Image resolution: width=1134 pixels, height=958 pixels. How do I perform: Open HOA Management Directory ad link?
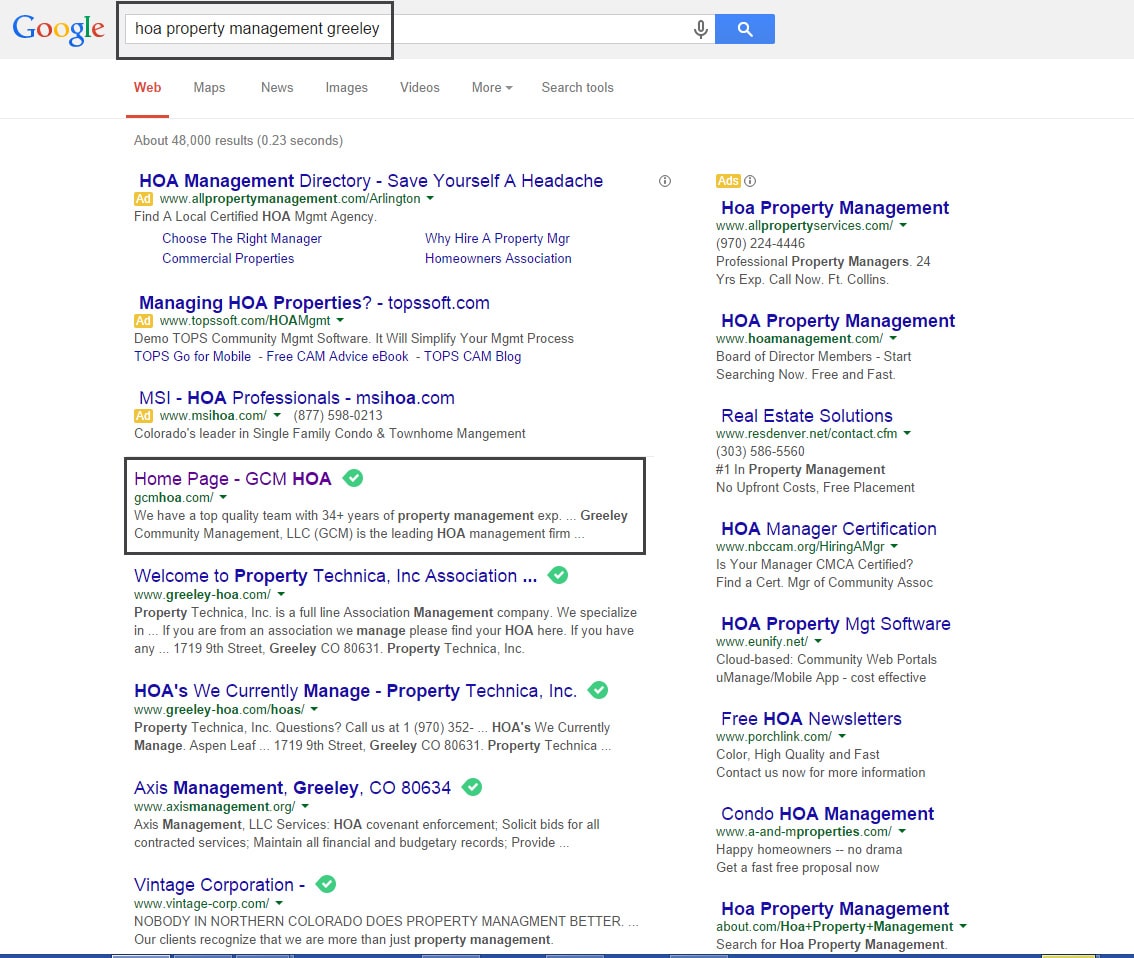click(371, 180)
